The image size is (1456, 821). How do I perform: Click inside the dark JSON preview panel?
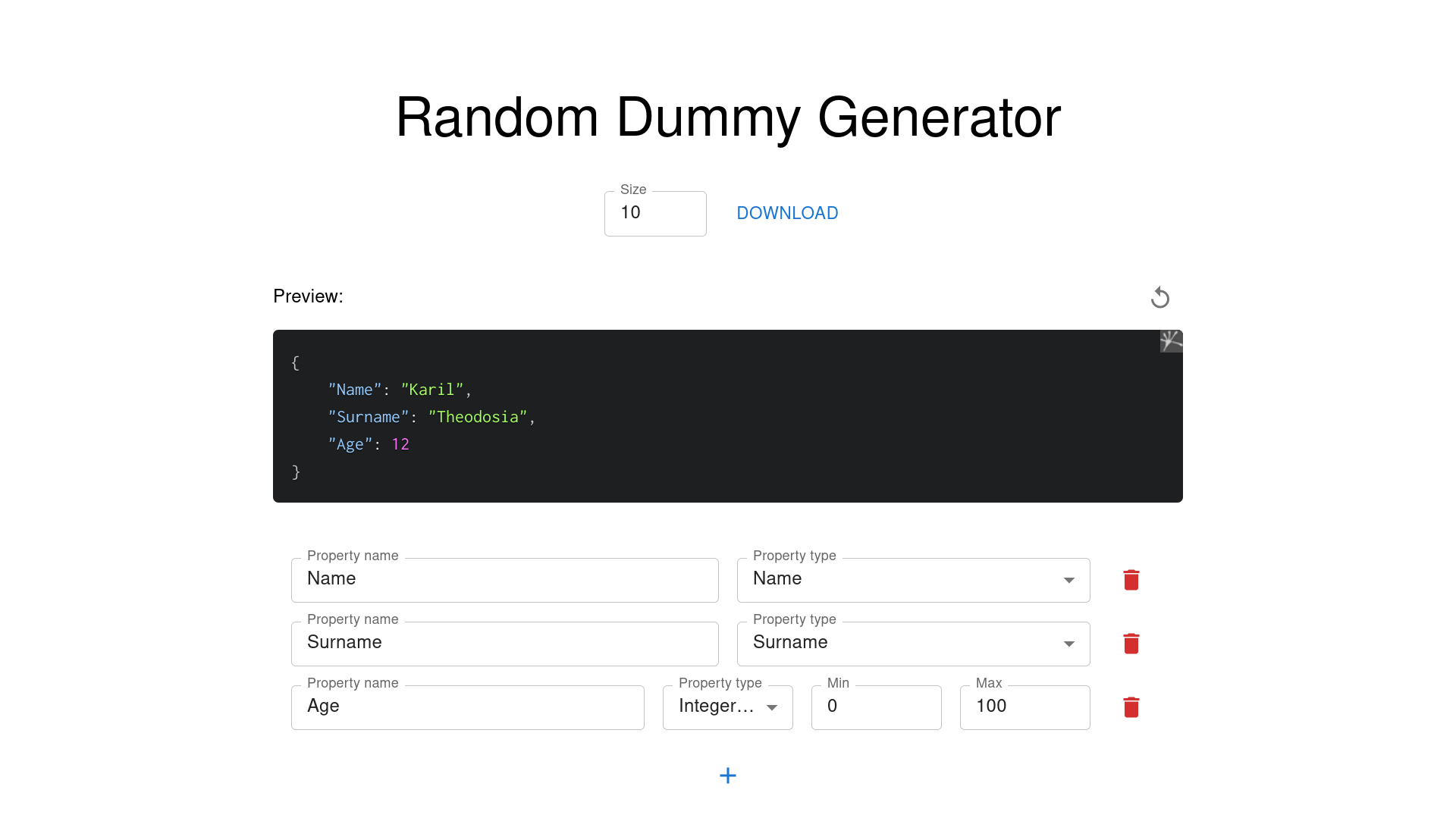click(x=727, y=416)
